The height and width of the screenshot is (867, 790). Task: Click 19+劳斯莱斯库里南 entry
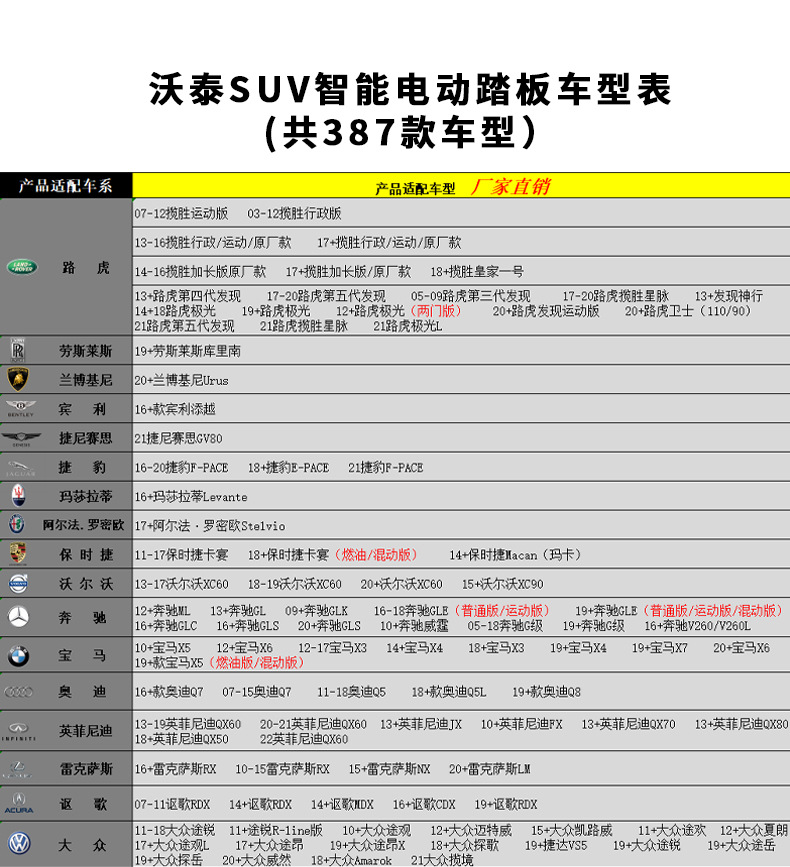(x=187, y=351)
